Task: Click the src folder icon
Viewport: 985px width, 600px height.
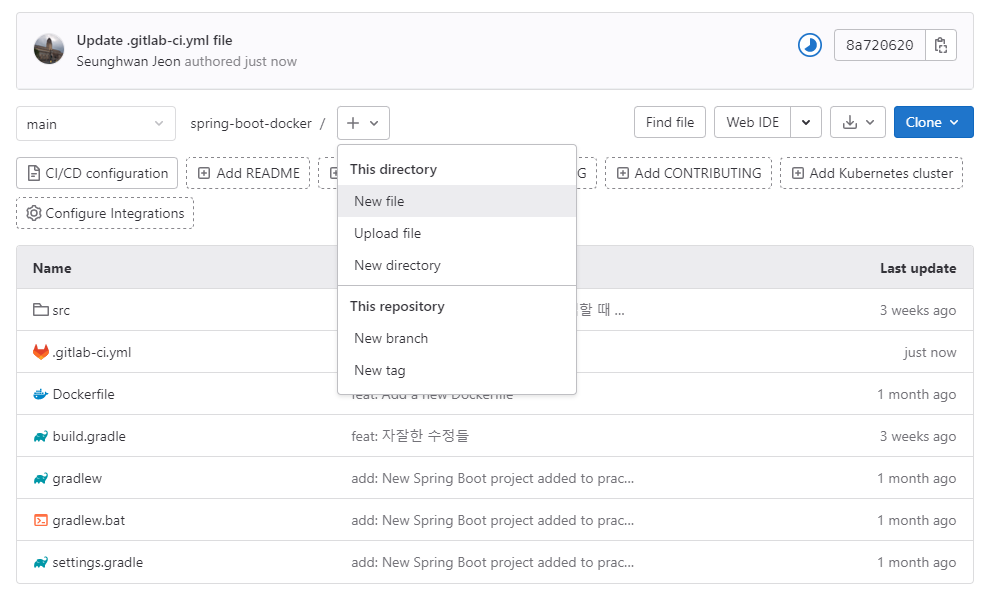Action: pyautogui.click(x=41, y=310)
